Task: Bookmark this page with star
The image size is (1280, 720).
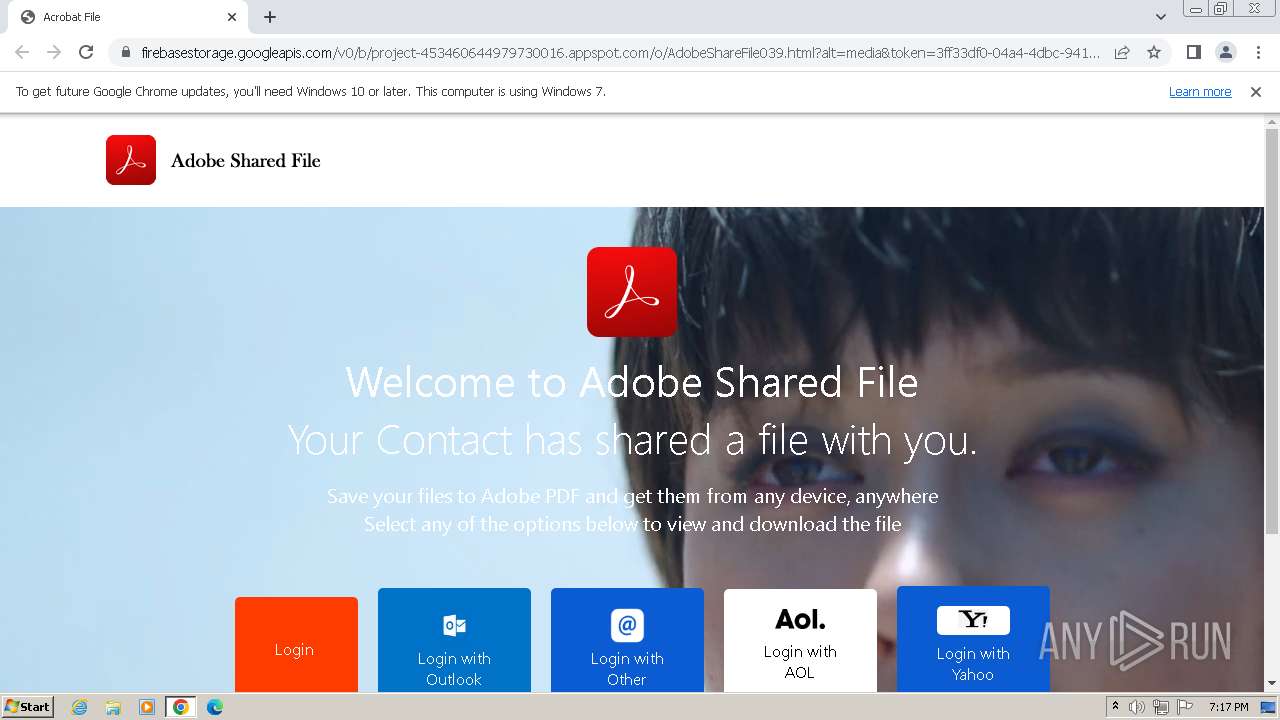Action: click(x=1154, y=52)
